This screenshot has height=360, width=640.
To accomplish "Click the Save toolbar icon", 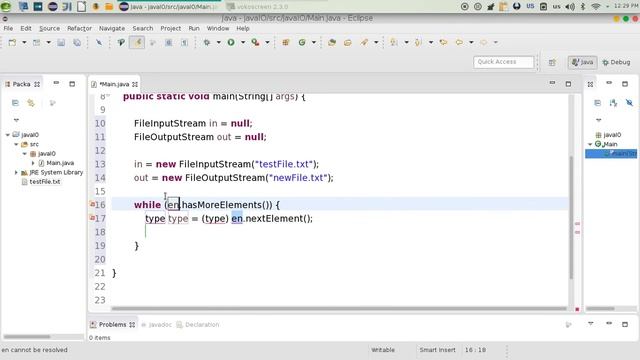I will point(61,42).
